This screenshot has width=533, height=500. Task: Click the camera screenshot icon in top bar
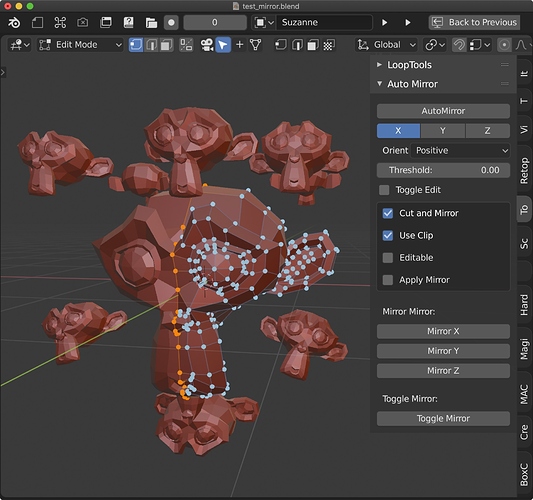click(x=83, y=23)
